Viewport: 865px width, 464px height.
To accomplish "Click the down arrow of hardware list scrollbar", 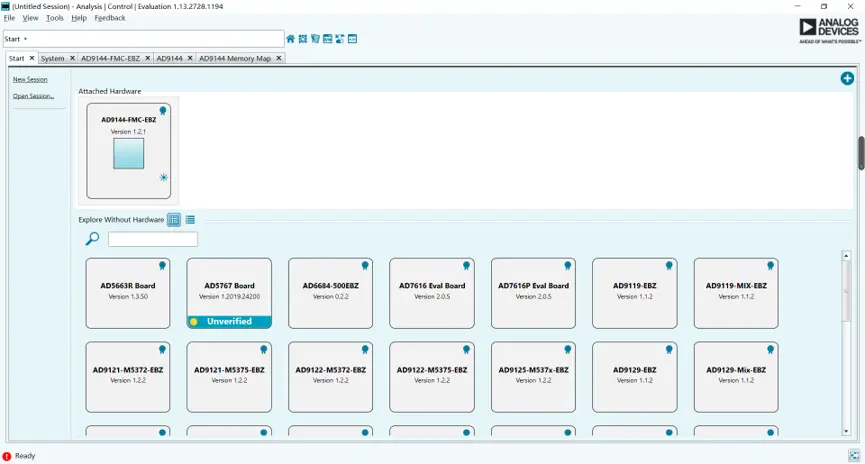I will 846,431.
